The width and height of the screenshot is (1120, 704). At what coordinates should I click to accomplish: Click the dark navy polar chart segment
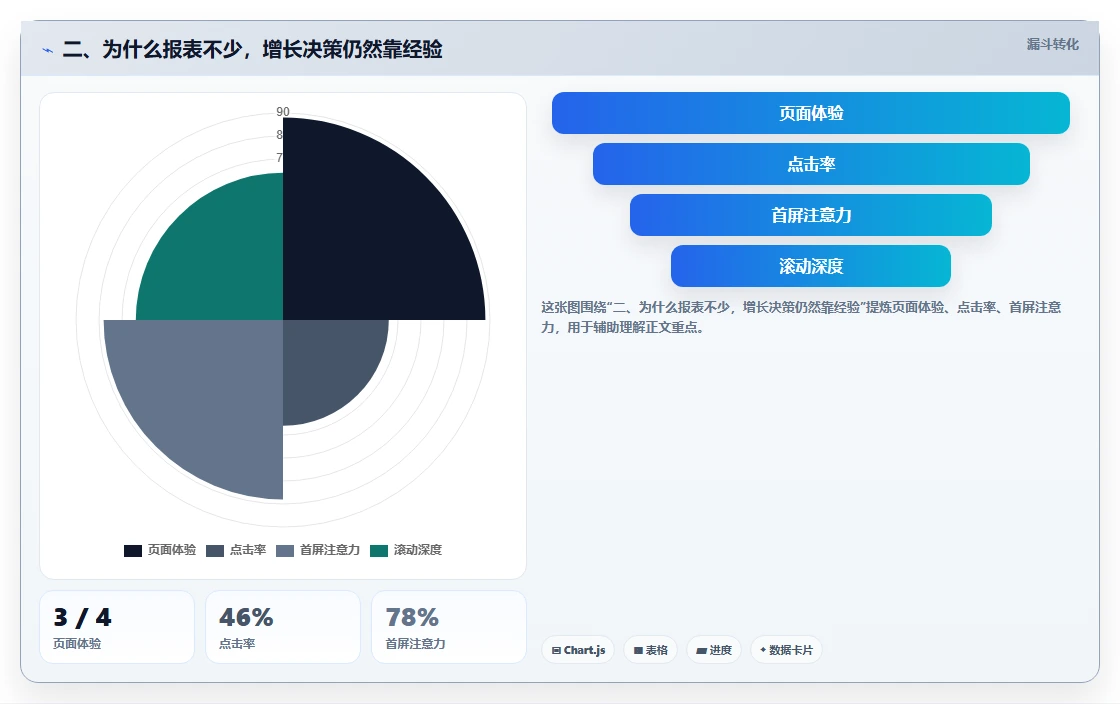(x=371, y=236)
